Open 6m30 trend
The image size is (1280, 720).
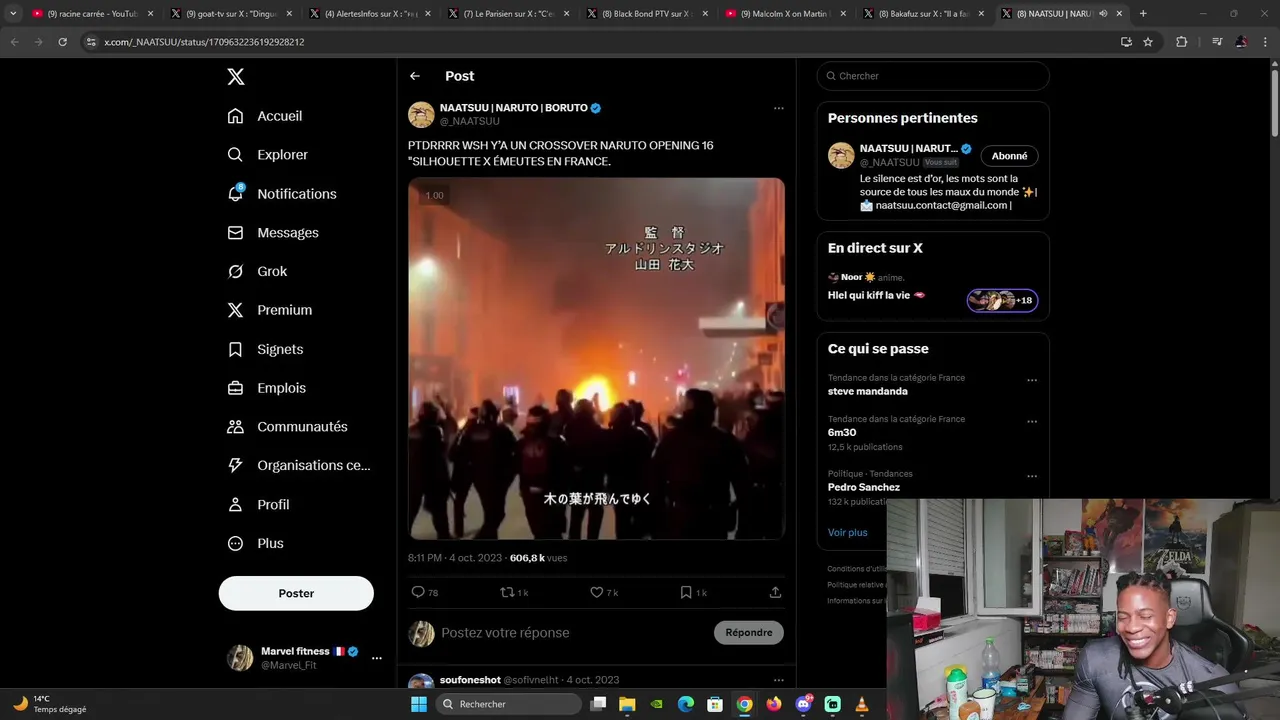841,433
